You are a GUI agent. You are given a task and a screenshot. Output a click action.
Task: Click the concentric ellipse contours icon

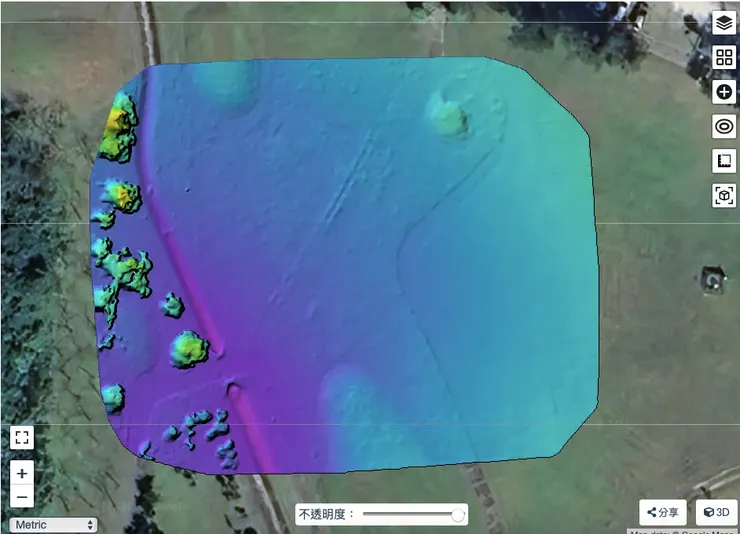724,126
